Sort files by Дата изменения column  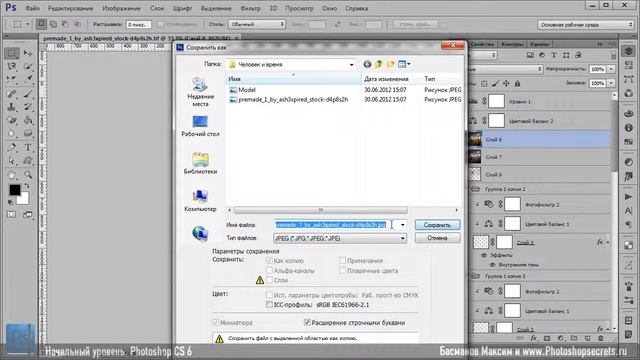point(386,79)
